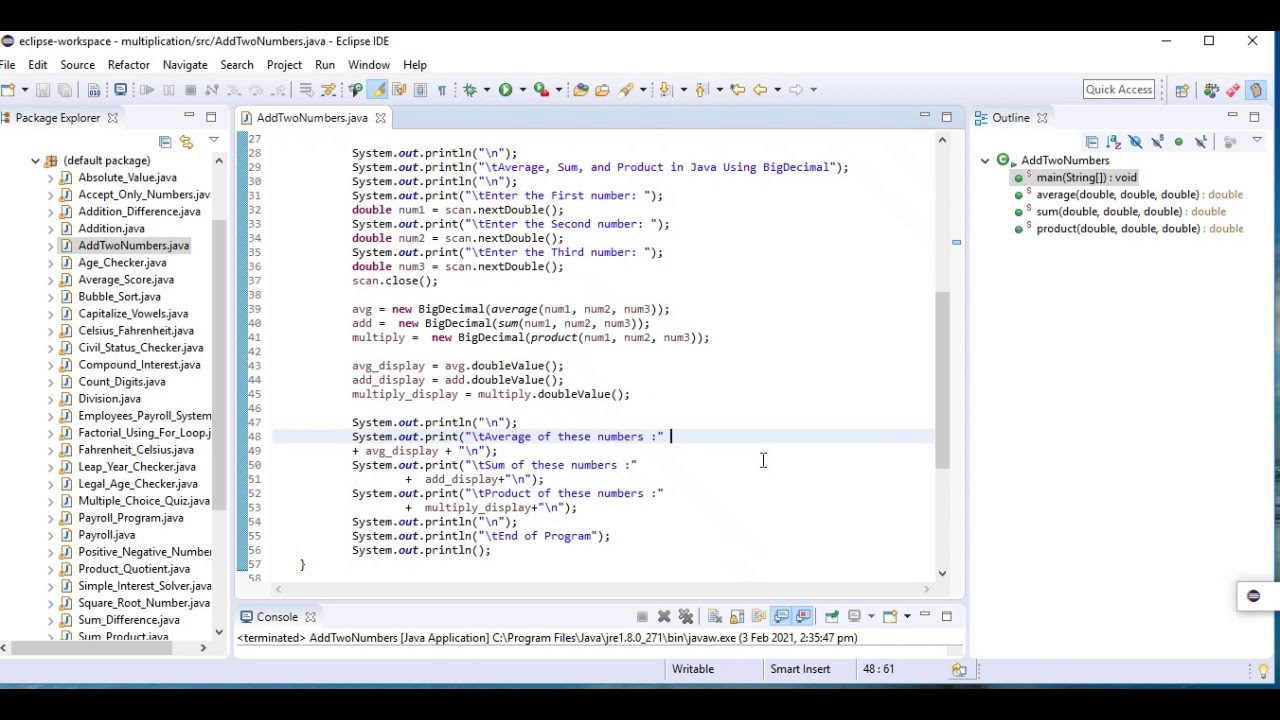Toggle Mark Occurrences highlighter icon

(378, 90)
